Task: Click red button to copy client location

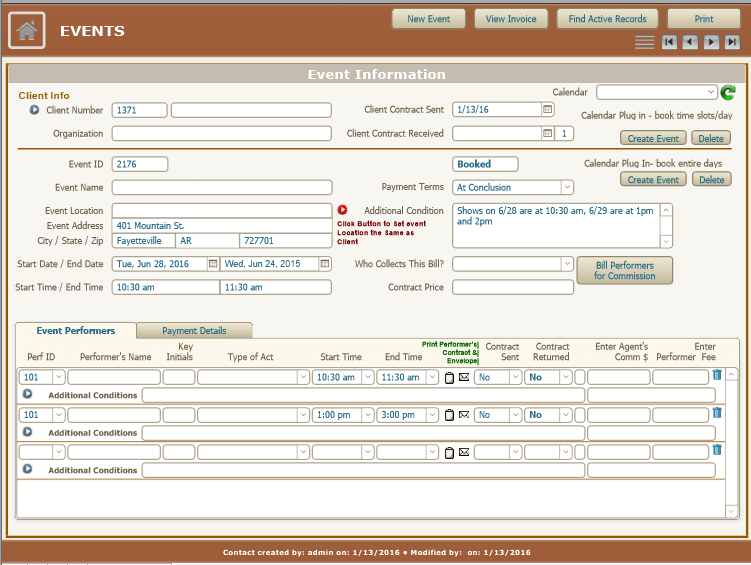Action: click(x=342, y=210)
